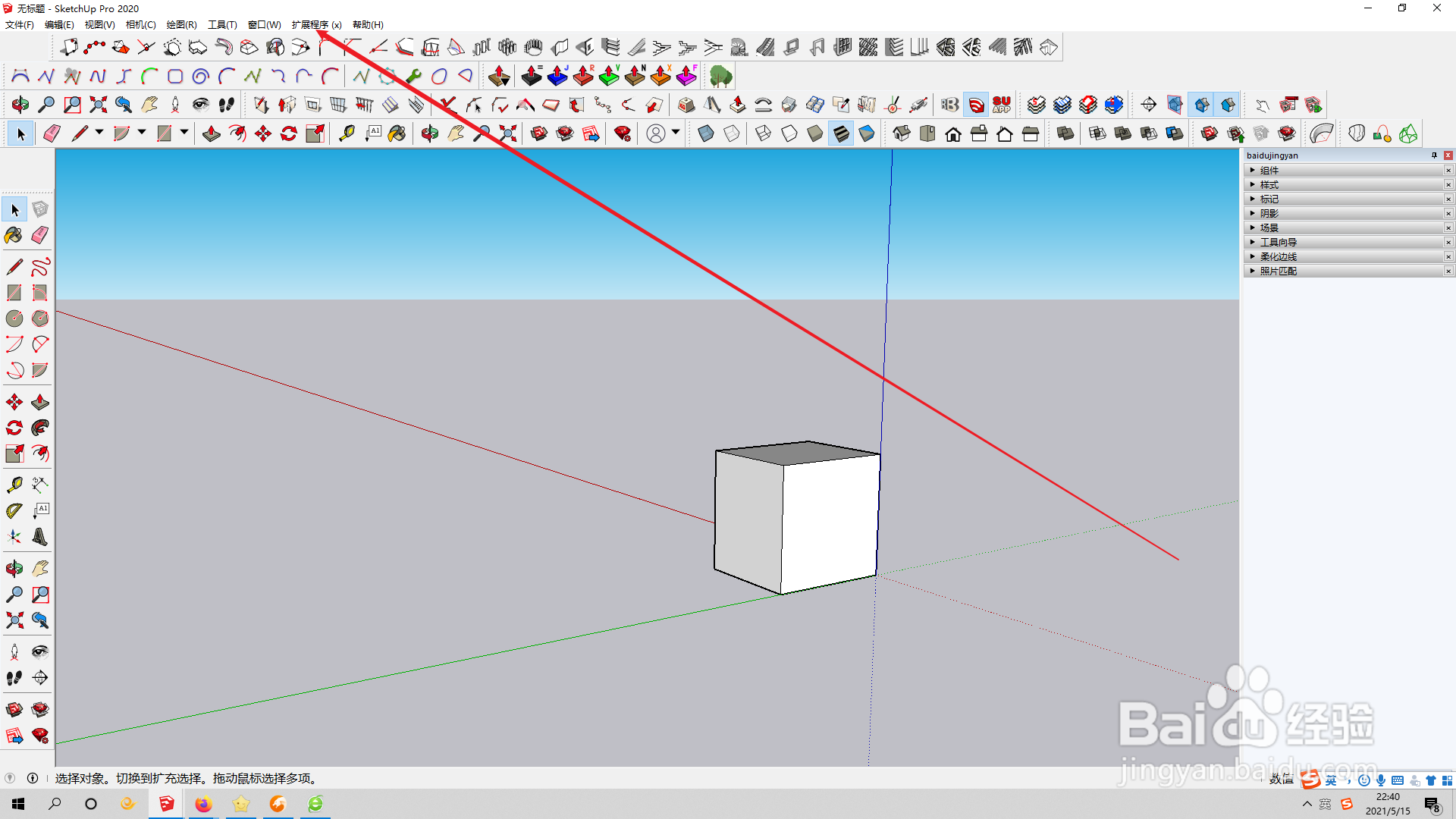This screenshot has height=819, width=1456.
Task: Open the SUAPP plugin button
Action: (1002, 105)
